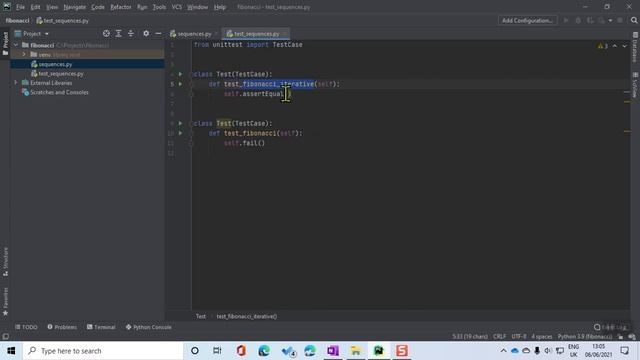The image size is (640, 360).
Task: Open the Favorites side tool window
Action: click(x=5, y=301)
